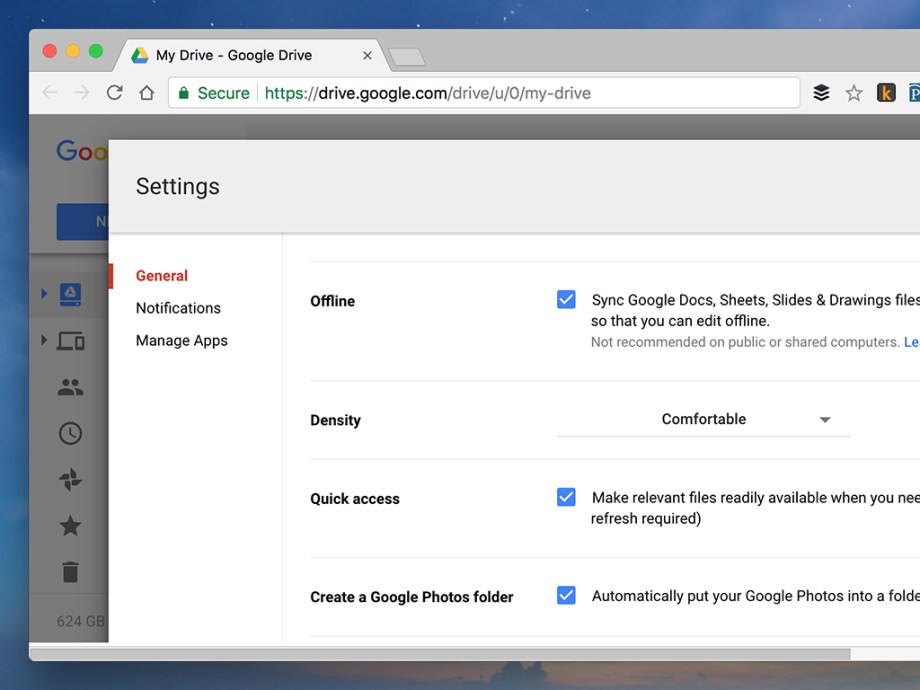Toggle the Create a Google Photos folder checkbox
The image size is (920, 690).
pos(566,595)
